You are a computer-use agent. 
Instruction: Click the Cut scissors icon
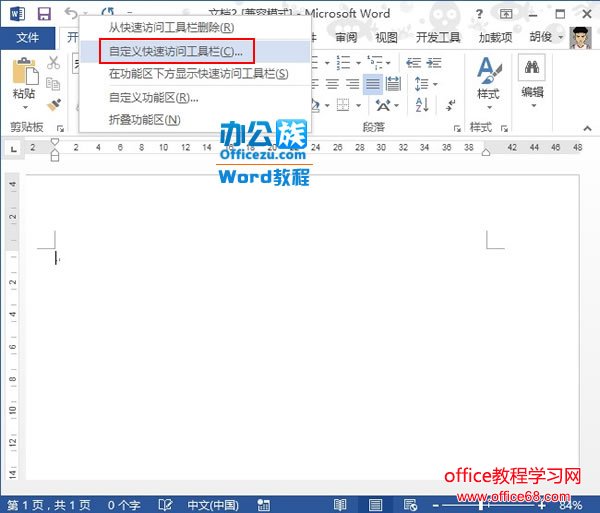pyautogui.click(x=53, y=63)
